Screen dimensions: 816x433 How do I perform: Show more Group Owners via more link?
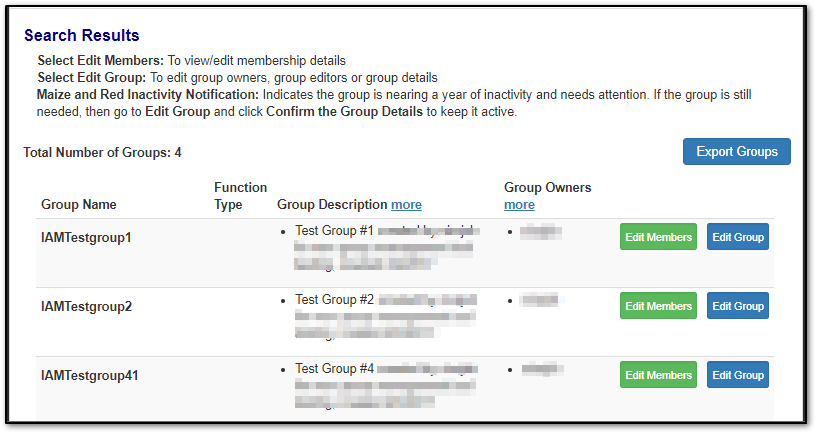click(x=519, y=205)
